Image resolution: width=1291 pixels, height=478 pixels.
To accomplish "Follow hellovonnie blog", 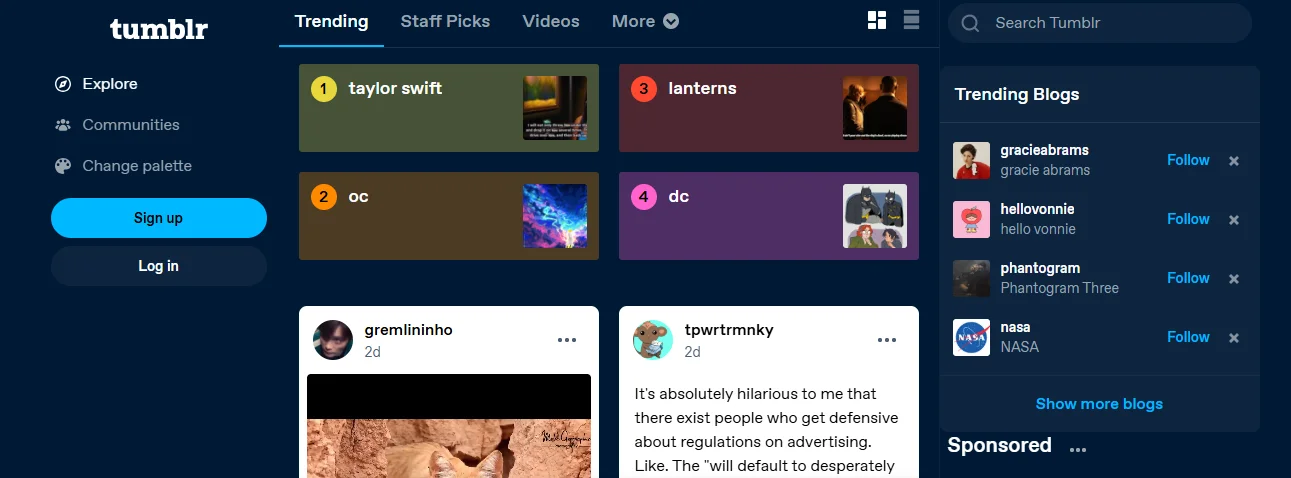I will [x=1188, y=219].
